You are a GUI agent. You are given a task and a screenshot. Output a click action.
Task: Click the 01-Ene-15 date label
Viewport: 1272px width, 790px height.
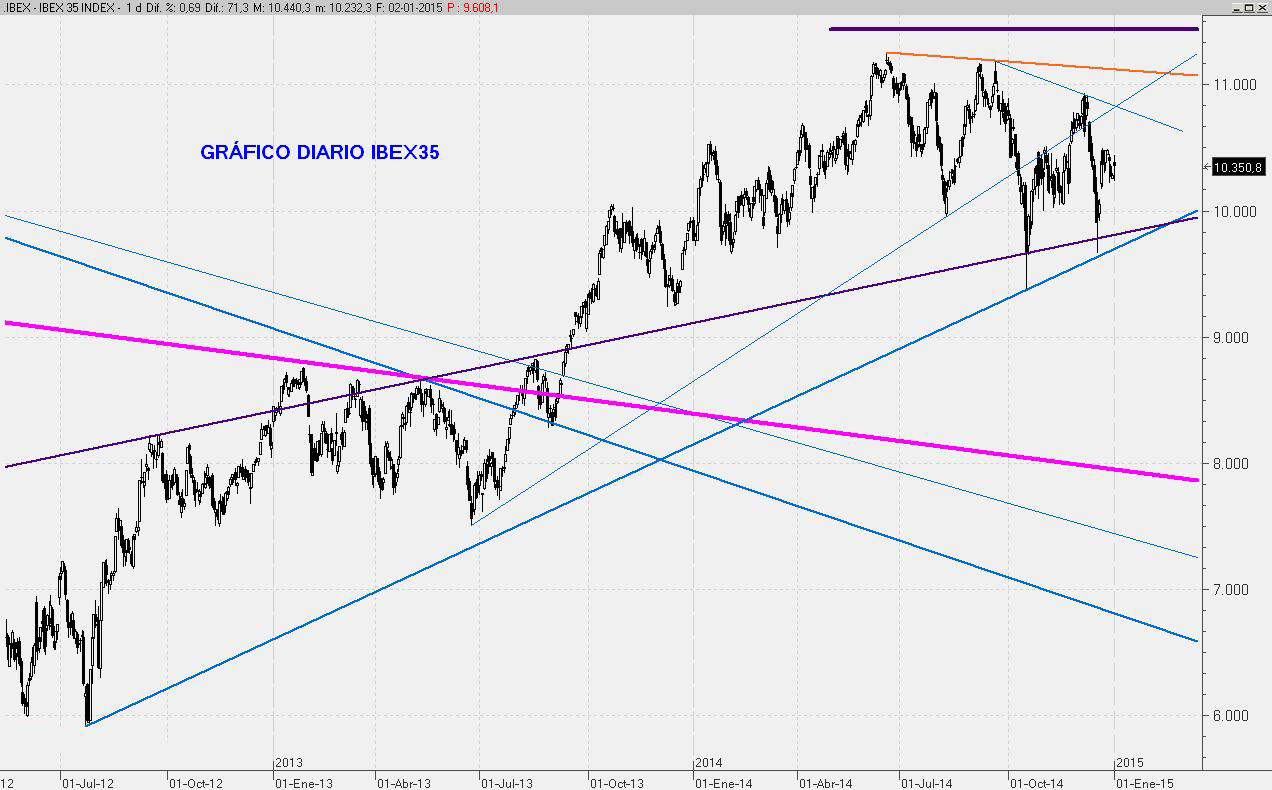pos(1145,782)
